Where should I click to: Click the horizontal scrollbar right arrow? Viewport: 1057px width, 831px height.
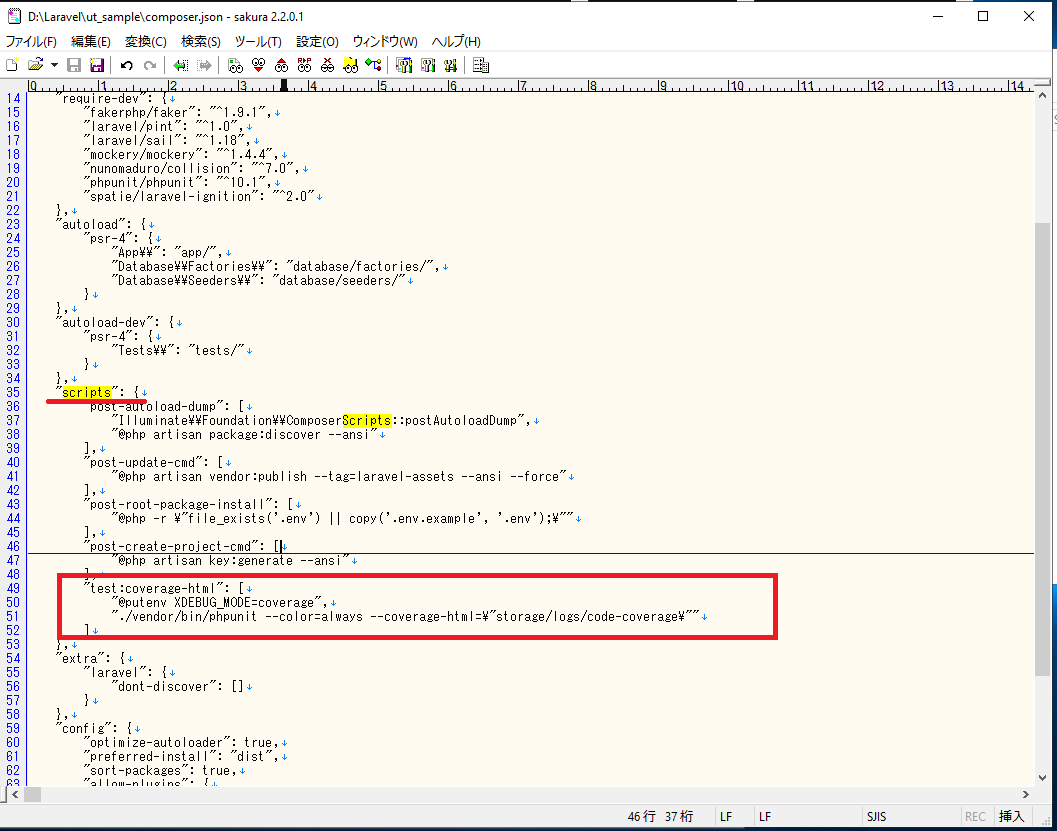tap(1026, 795)
